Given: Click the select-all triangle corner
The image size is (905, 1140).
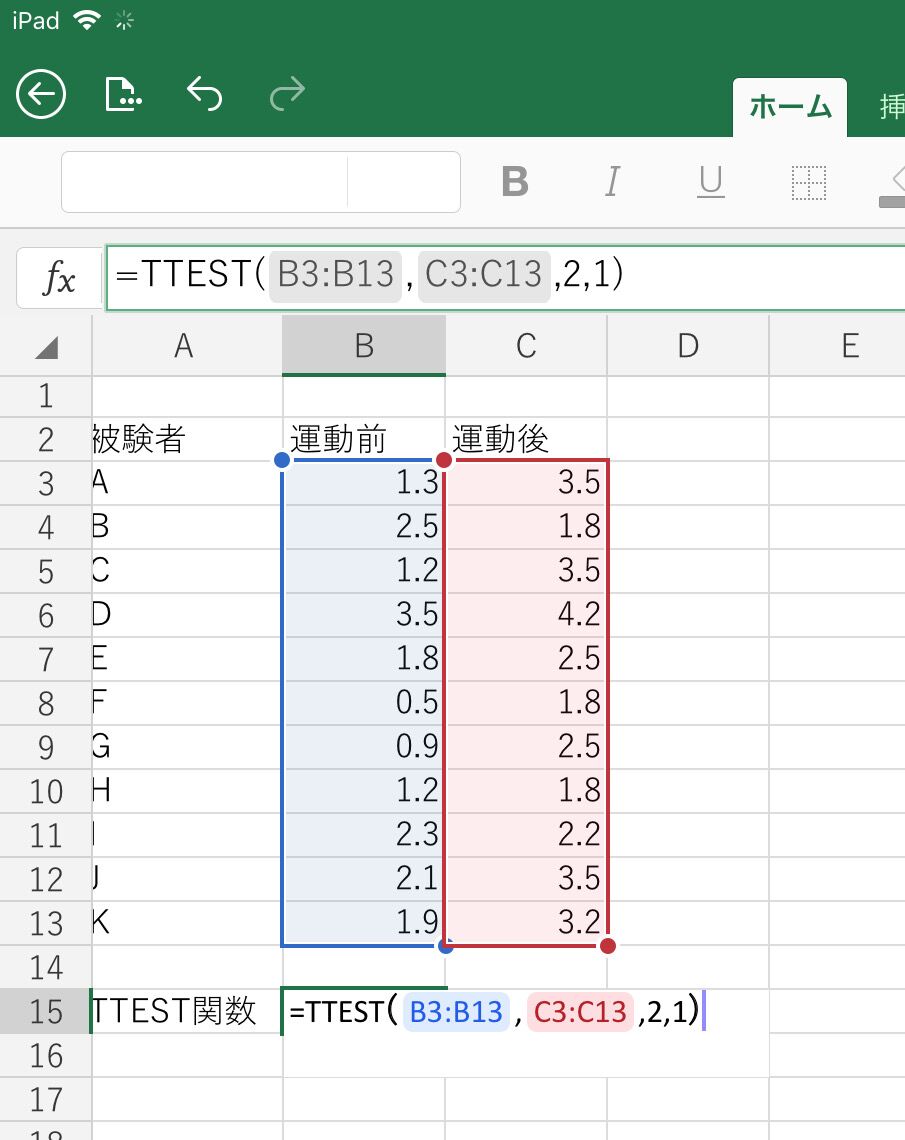Looking at the screenshot, I should coord(47,348).
